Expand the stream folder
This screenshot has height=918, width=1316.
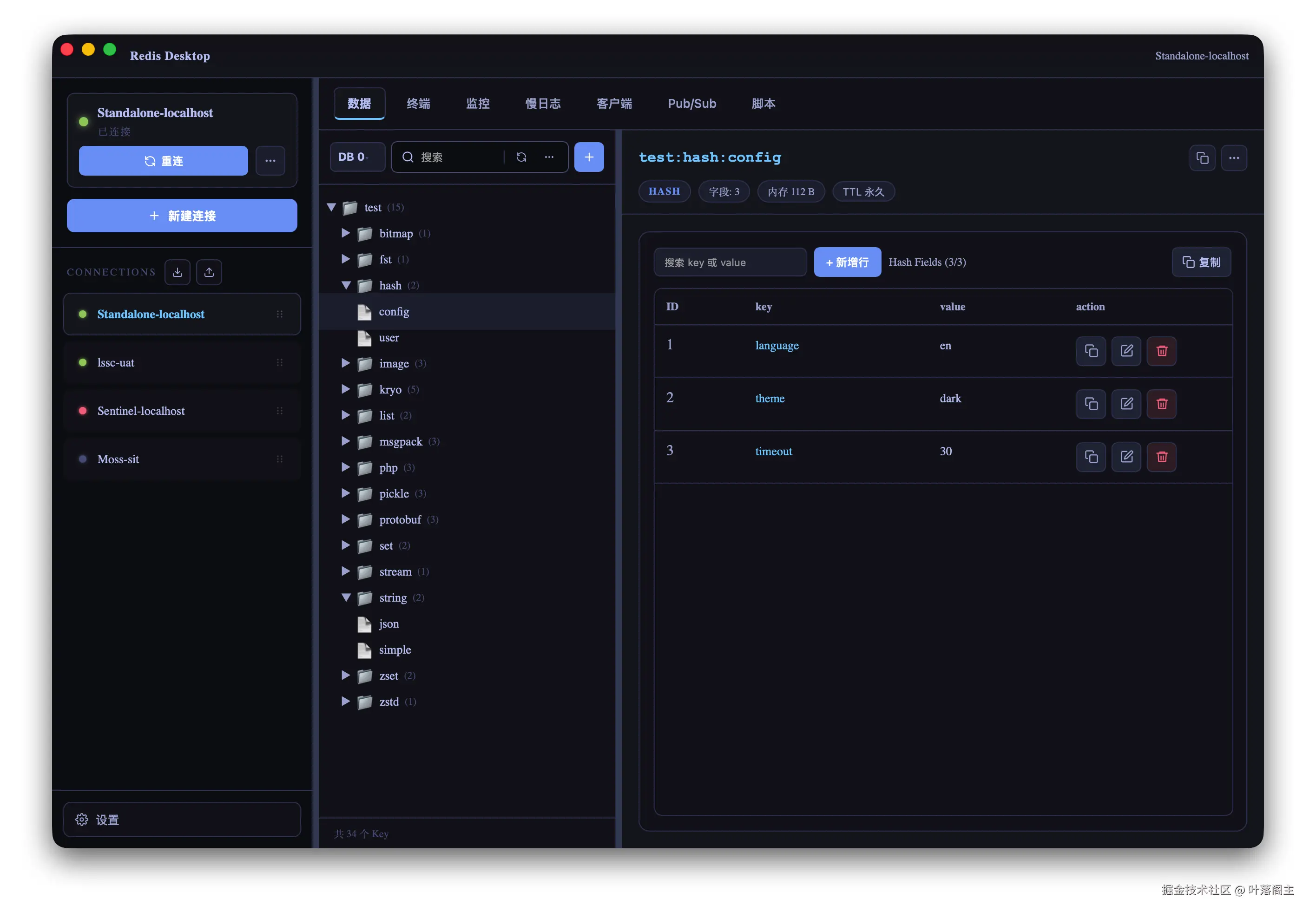click(x=346, y=571)
